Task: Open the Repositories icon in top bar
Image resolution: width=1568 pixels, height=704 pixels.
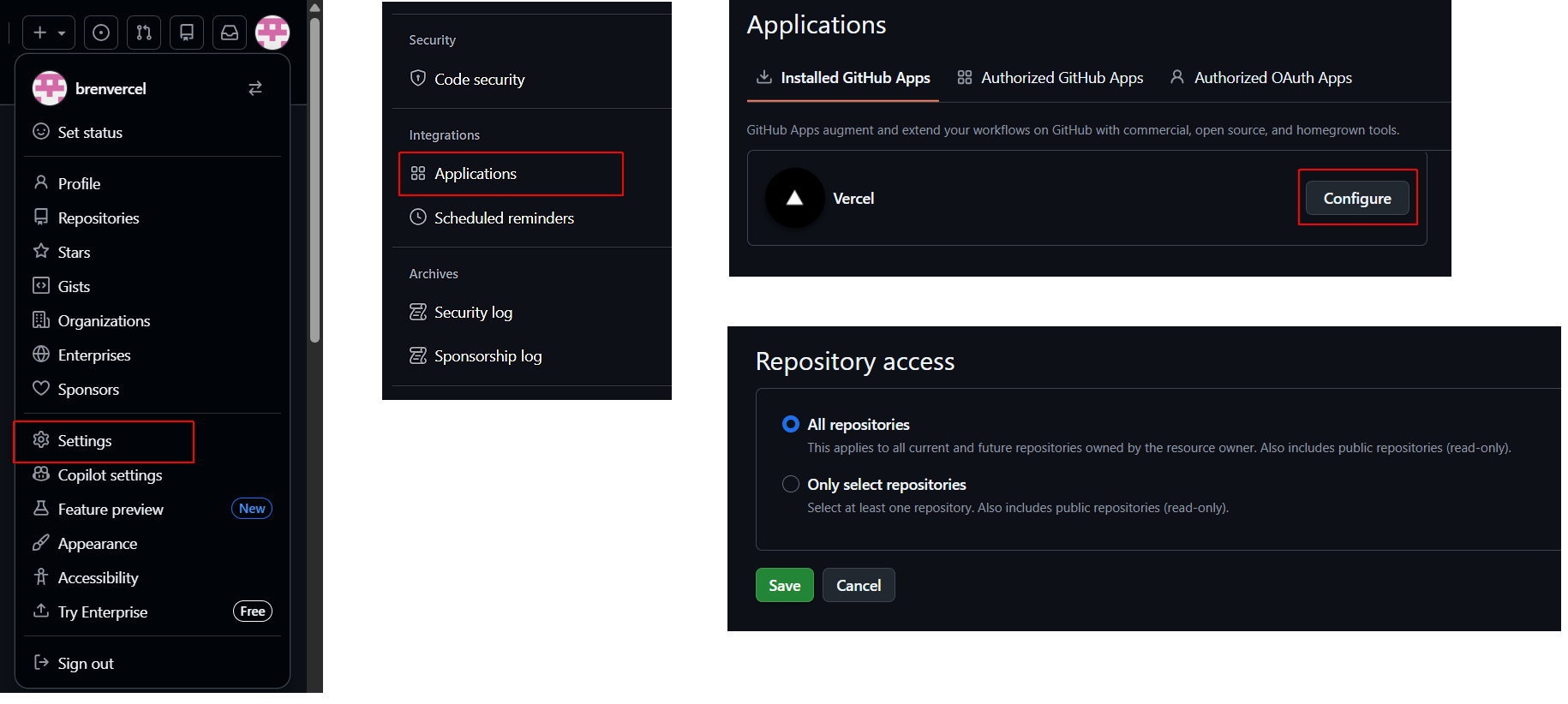Action: 187,33
